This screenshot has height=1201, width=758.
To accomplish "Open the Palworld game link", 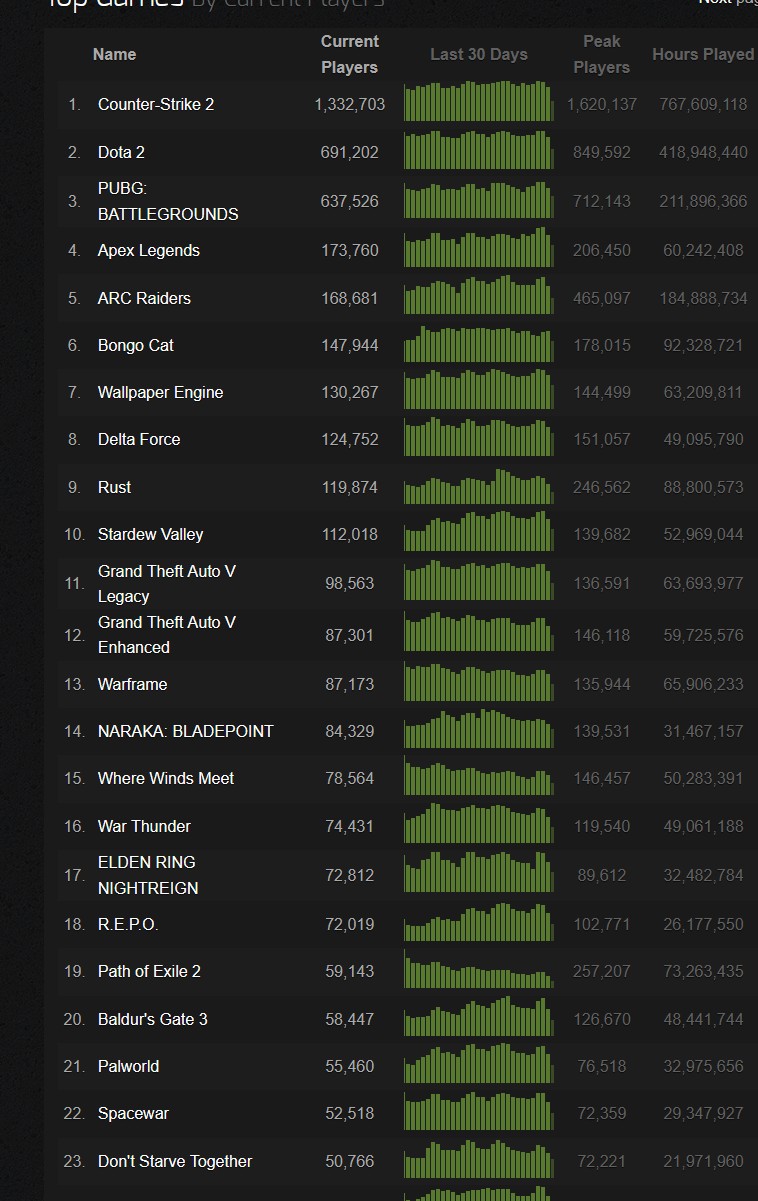I will coord(129,1066).
